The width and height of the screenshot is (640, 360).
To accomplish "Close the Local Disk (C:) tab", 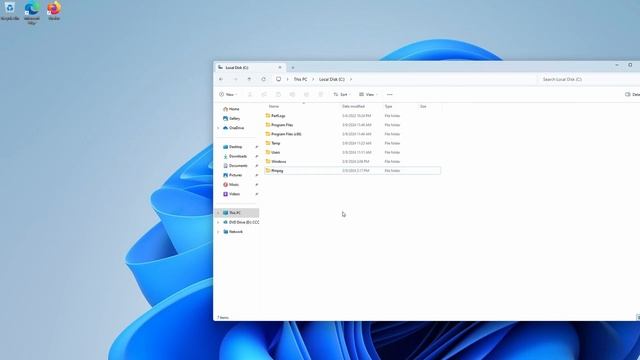I will (280, 67).
